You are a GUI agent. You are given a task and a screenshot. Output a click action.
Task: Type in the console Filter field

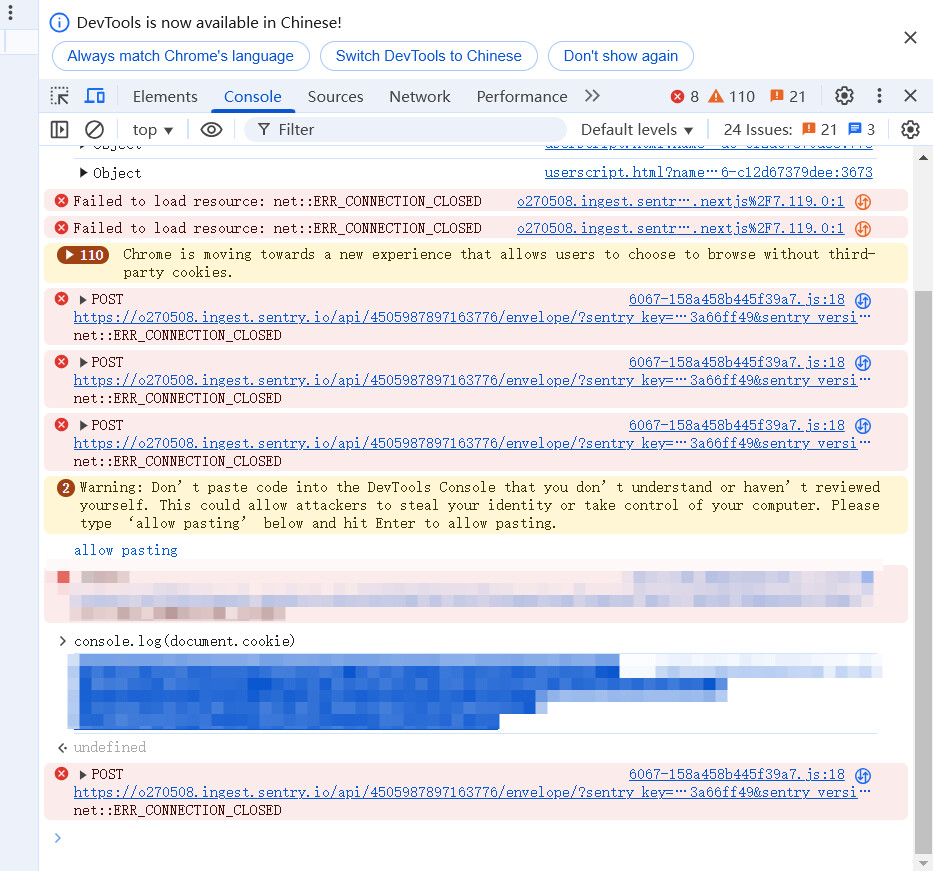tap(410, 129)
